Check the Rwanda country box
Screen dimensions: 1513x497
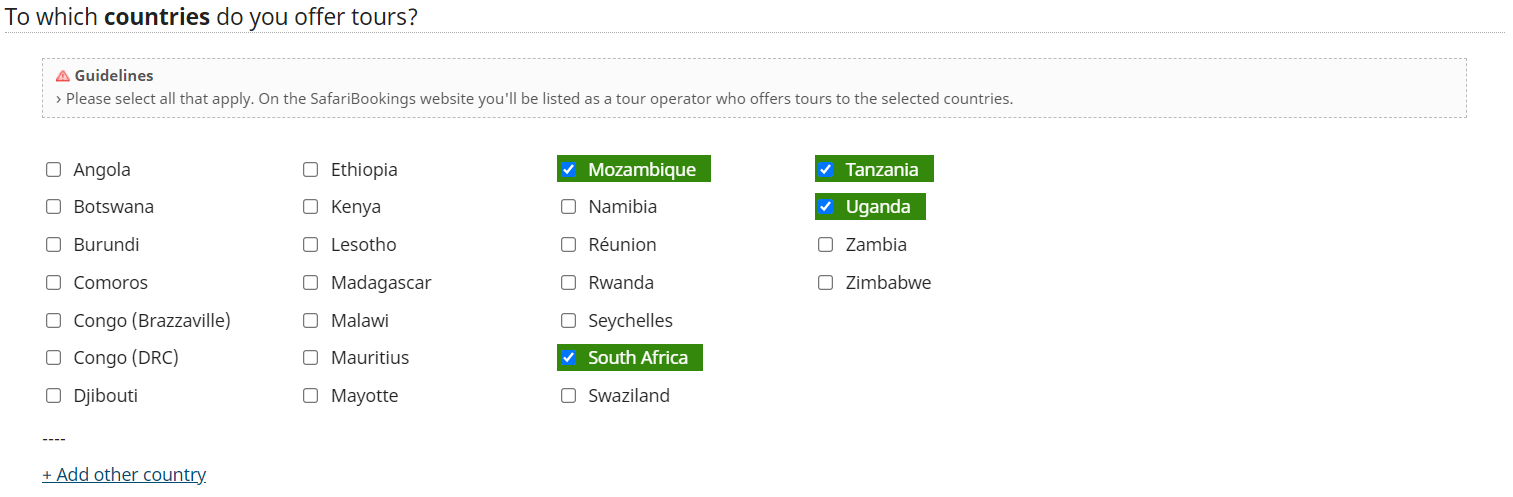click(569, 283)
